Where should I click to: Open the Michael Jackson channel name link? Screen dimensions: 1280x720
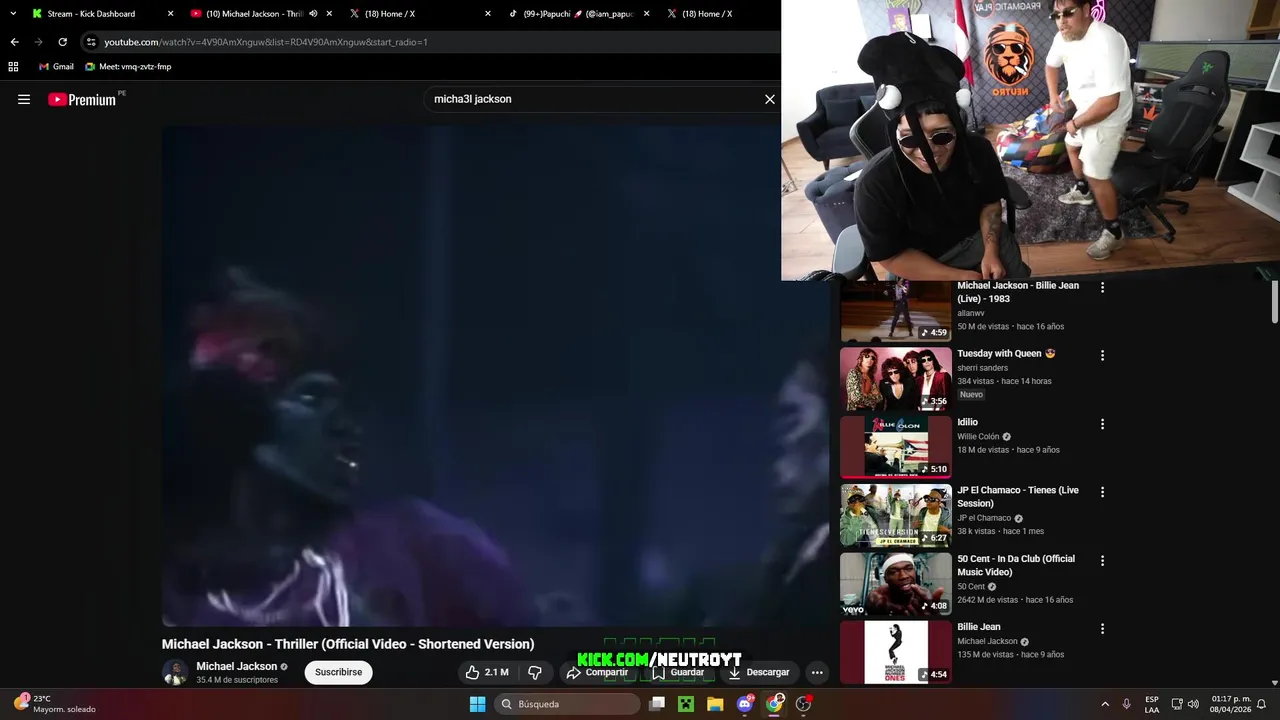point(236,666)
